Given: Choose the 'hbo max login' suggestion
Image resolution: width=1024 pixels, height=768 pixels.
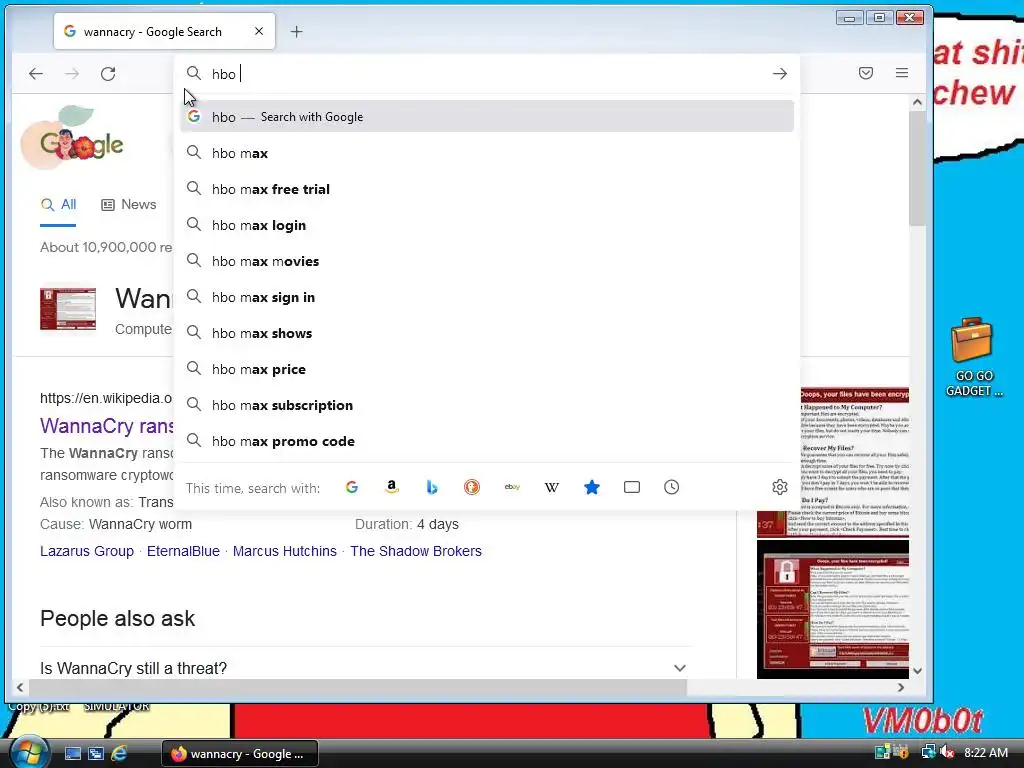Looking at the screenshot, I should point(487,225).
